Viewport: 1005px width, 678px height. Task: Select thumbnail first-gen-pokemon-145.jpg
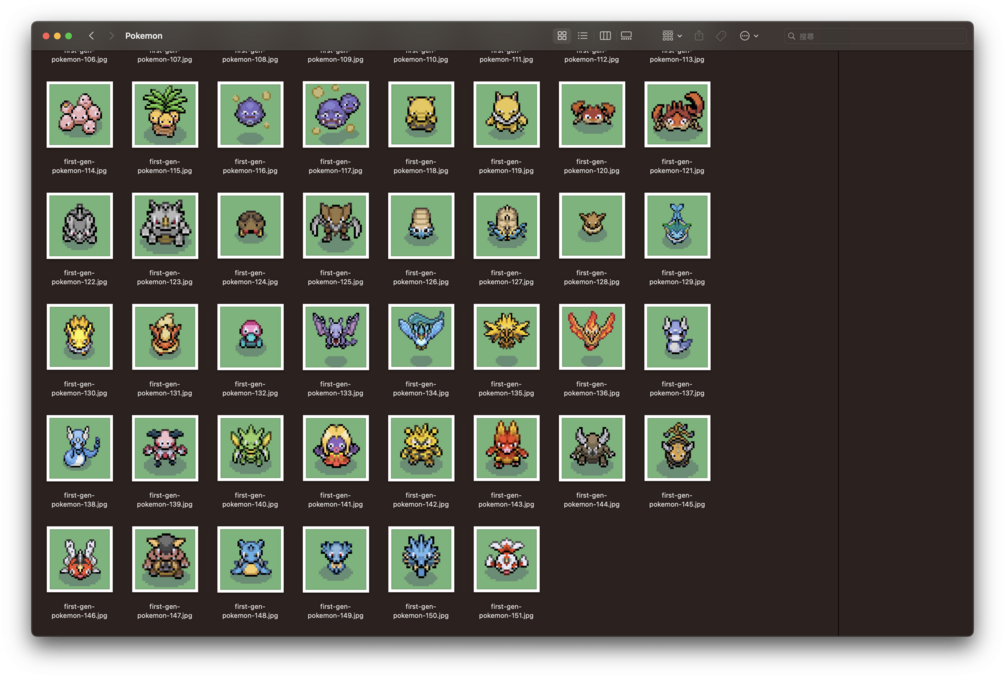[x=677, y=448]
